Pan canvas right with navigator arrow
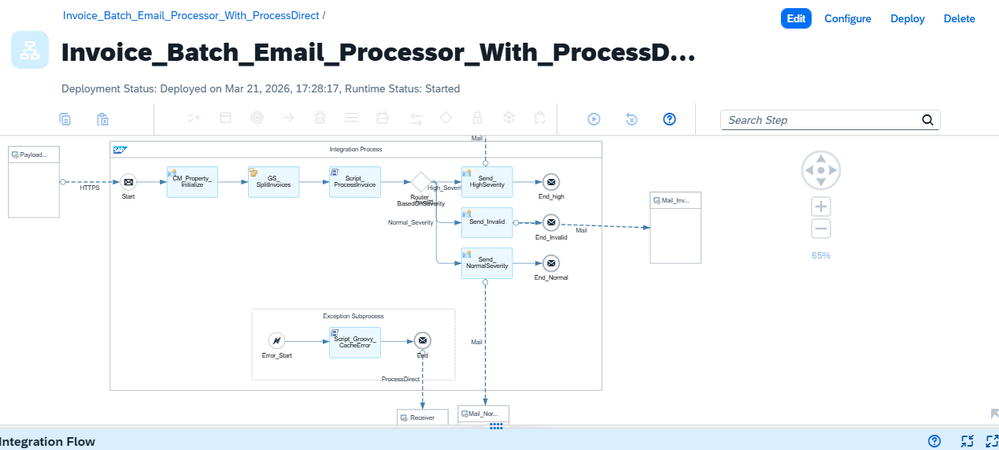 pyautogui.click(x=835, y=170)
